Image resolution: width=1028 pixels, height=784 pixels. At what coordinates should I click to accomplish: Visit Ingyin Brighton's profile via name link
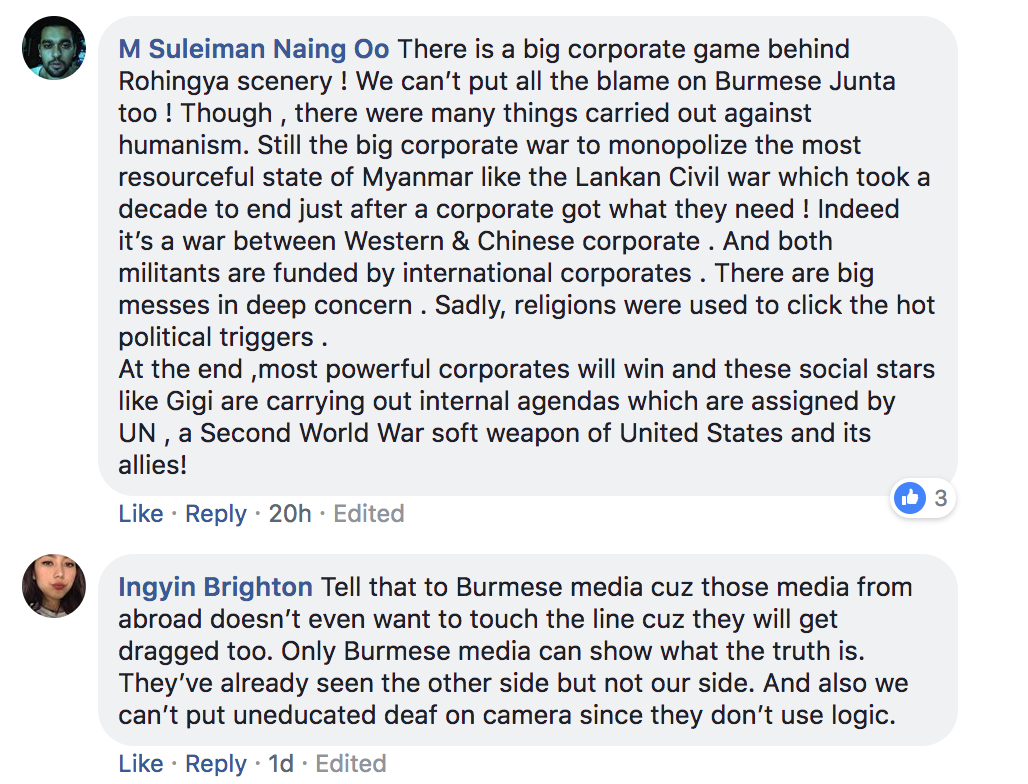tap(215, 587)
